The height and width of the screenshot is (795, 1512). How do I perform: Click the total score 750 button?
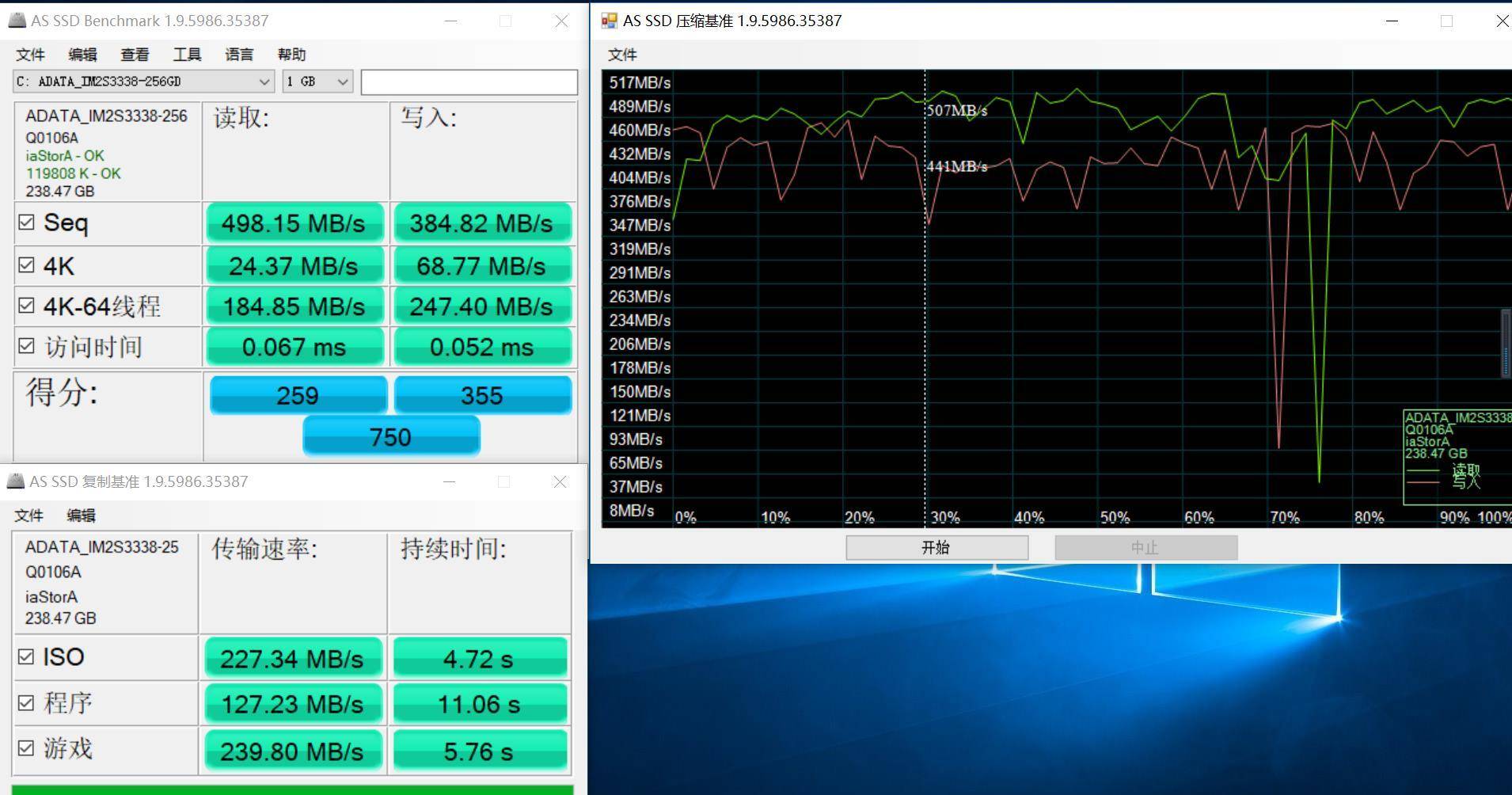pos(391,437)
